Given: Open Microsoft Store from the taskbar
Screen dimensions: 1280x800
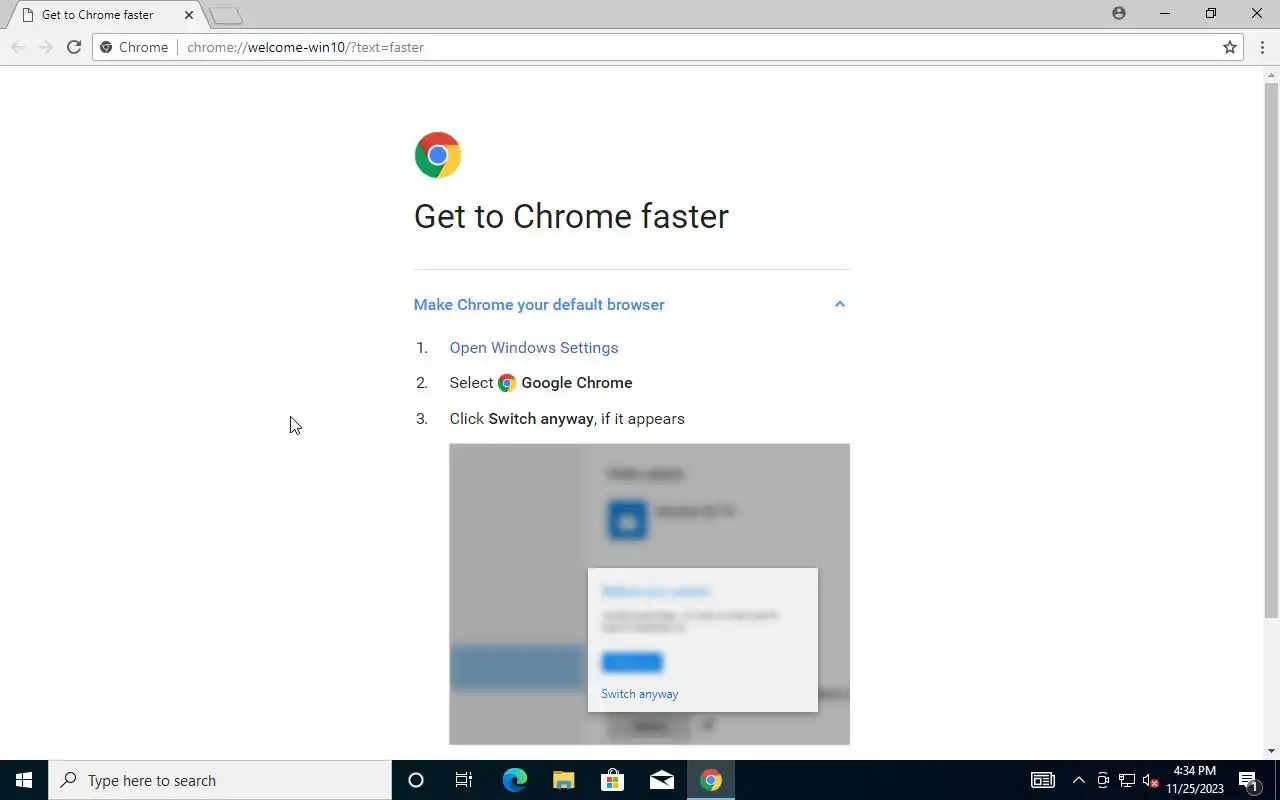Looking at the screenshot, I should coord(612,780).
